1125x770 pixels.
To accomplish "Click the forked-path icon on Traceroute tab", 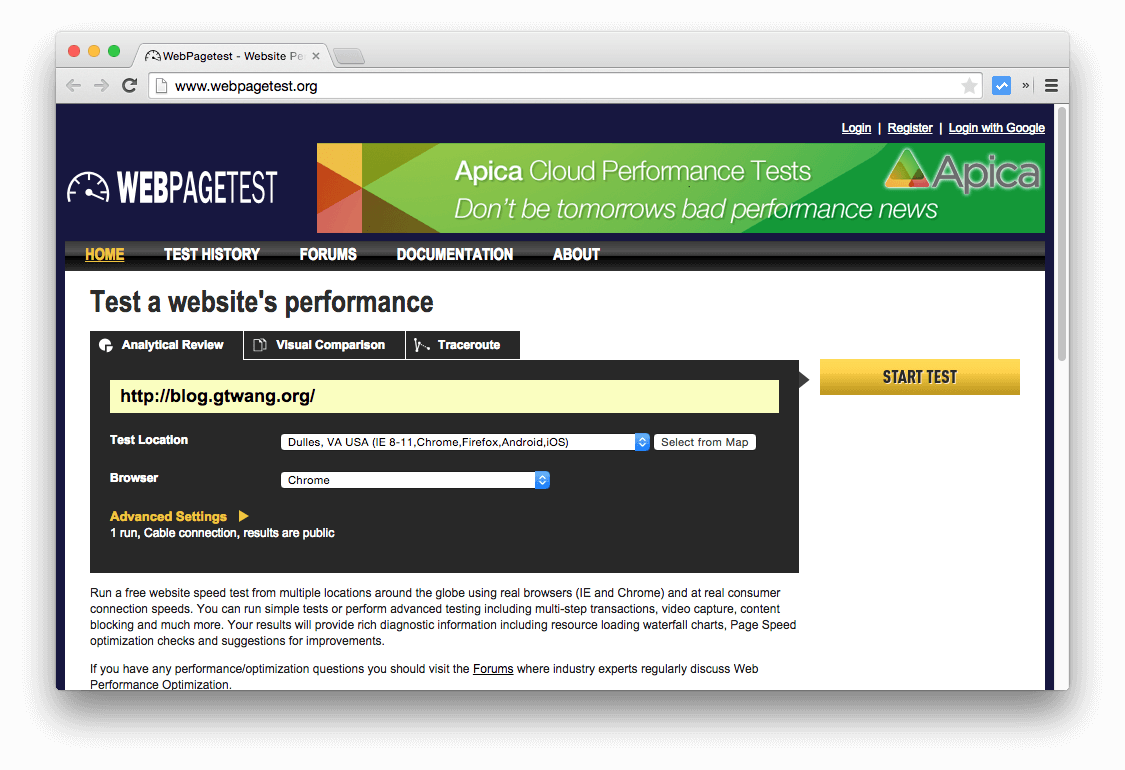I will tap(423, 344).
